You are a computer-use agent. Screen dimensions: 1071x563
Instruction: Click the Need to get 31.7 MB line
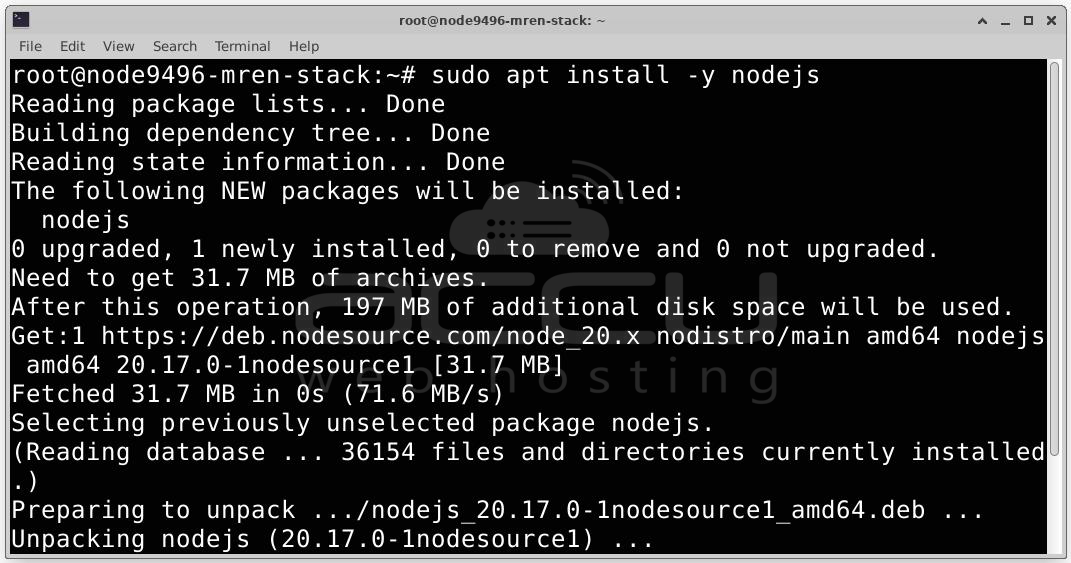coord(250,278)
